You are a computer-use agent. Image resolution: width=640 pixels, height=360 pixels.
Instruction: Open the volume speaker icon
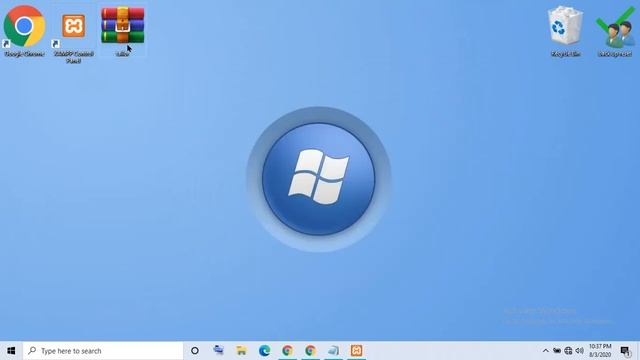[x=580, y=351]
